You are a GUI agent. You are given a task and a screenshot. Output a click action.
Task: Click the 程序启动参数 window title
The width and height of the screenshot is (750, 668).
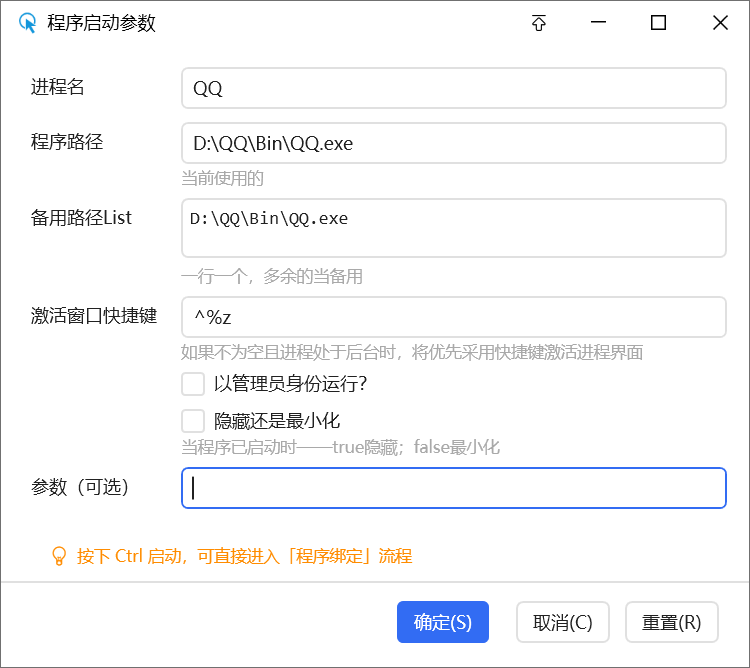(x=101, y=23)
